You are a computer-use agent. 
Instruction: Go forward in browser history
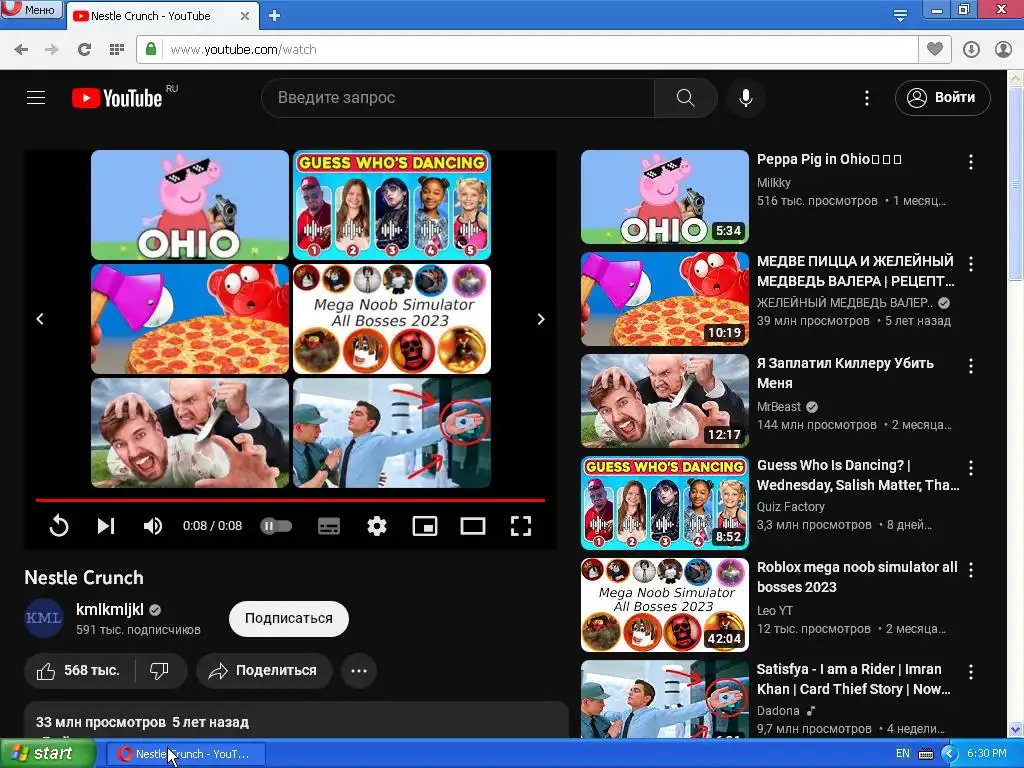point(52,50)
